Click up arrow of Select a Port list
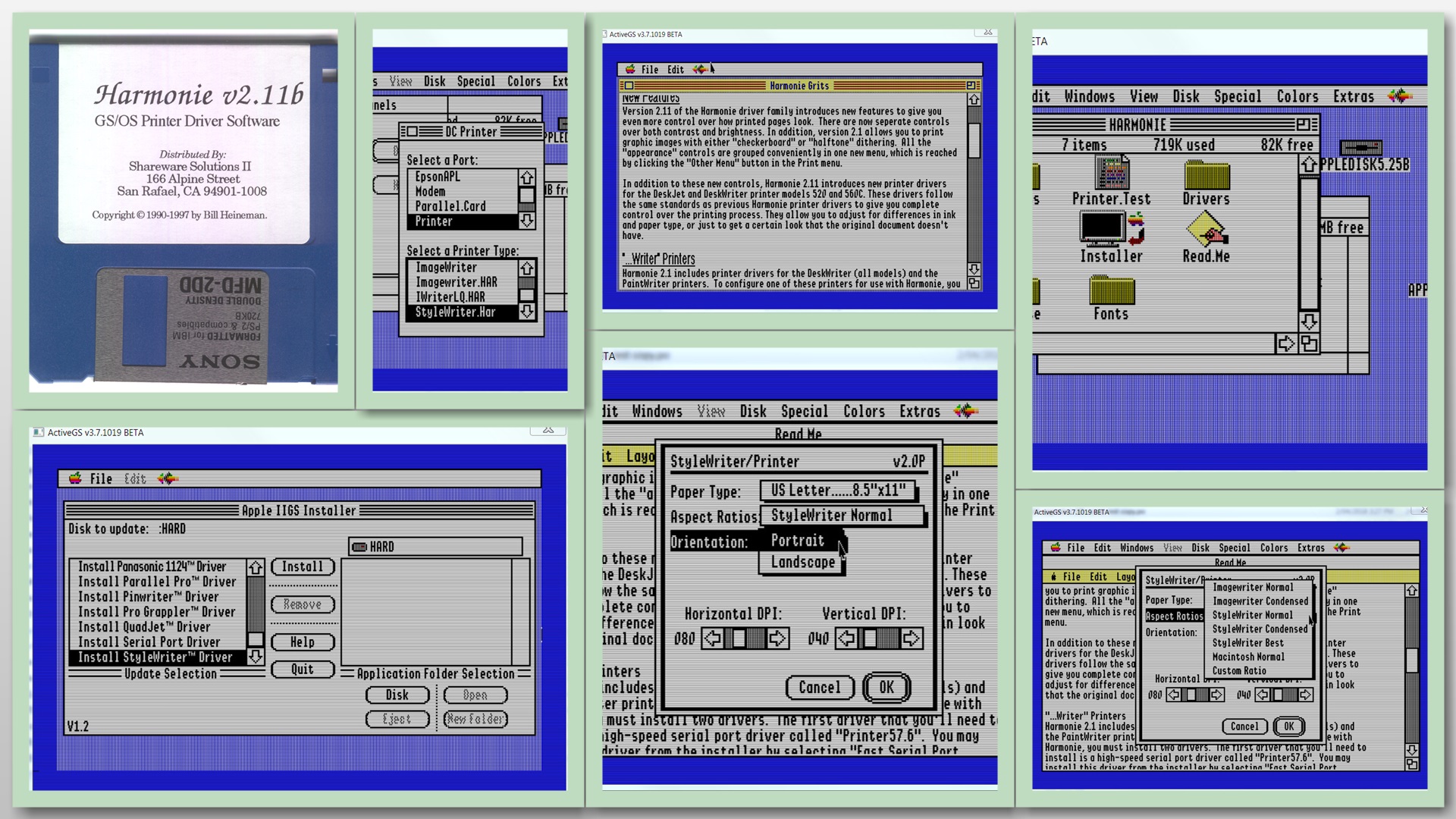 coord(526,177)
